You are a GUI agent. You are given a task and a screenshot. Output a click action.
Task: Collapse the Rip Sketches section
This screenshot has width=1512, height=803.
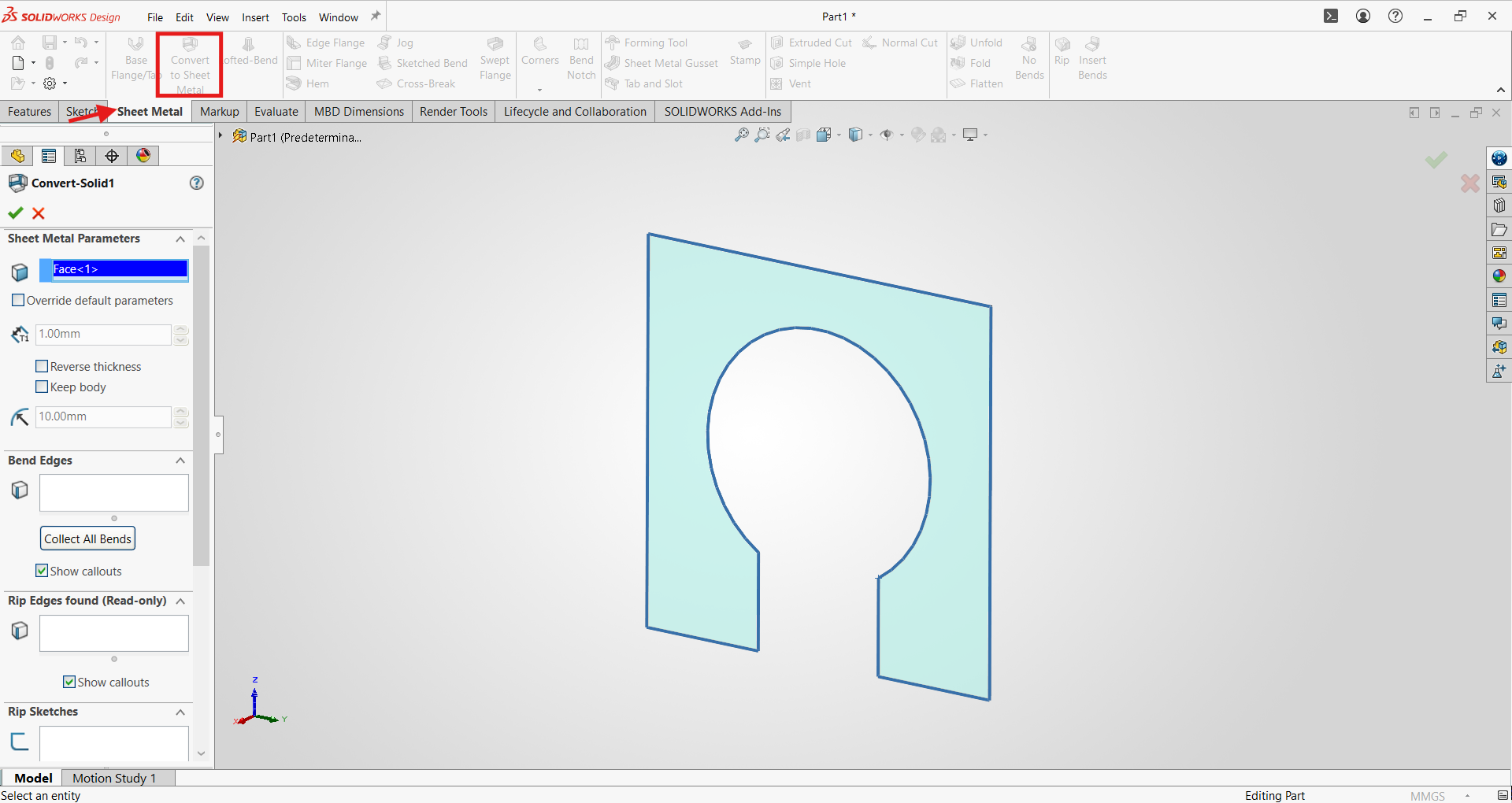180,712
